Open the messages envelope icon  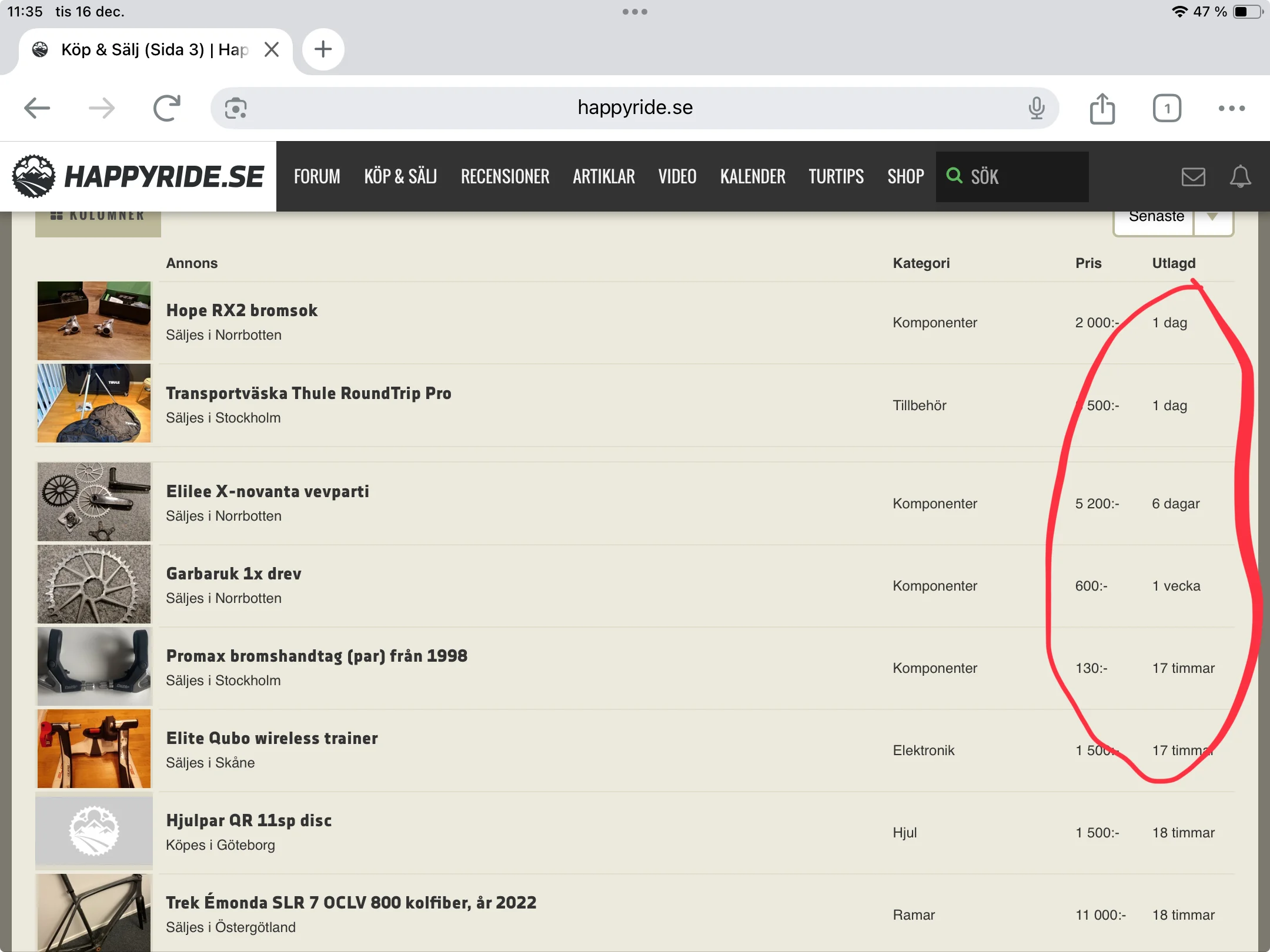click(x=1193, y=176)
